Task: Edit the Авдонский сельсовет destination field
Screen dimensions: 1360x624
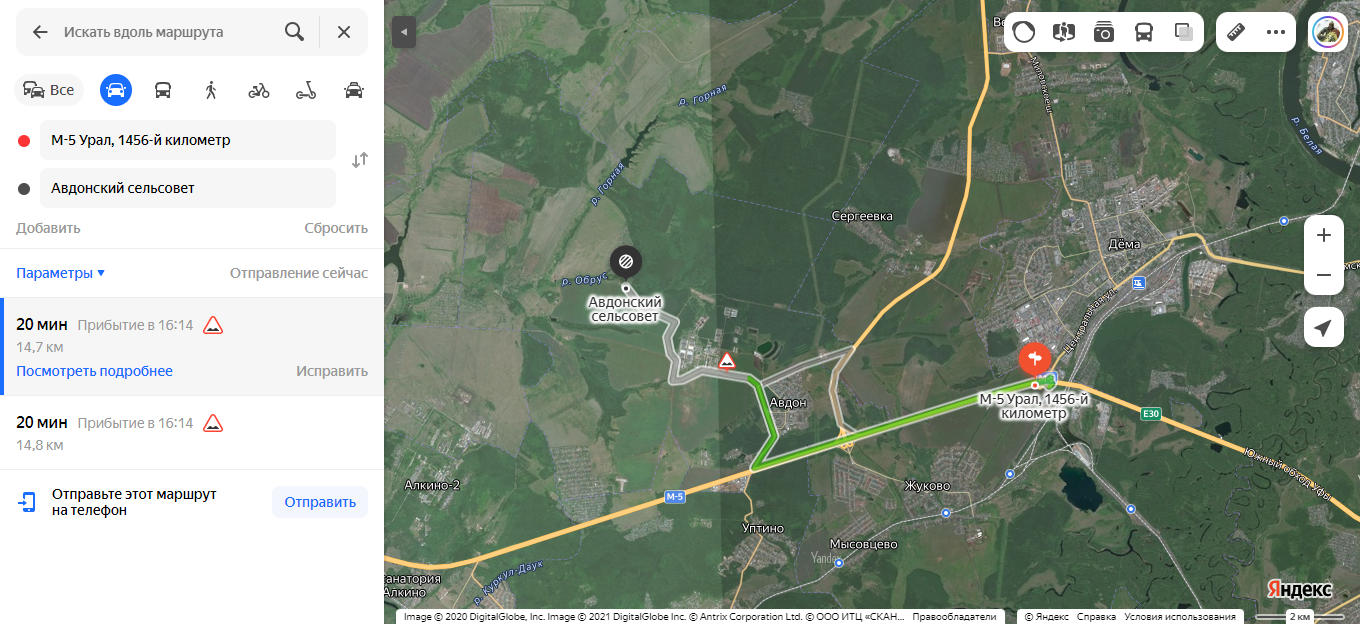Action: pyautogui.click(x=188, y=188)
